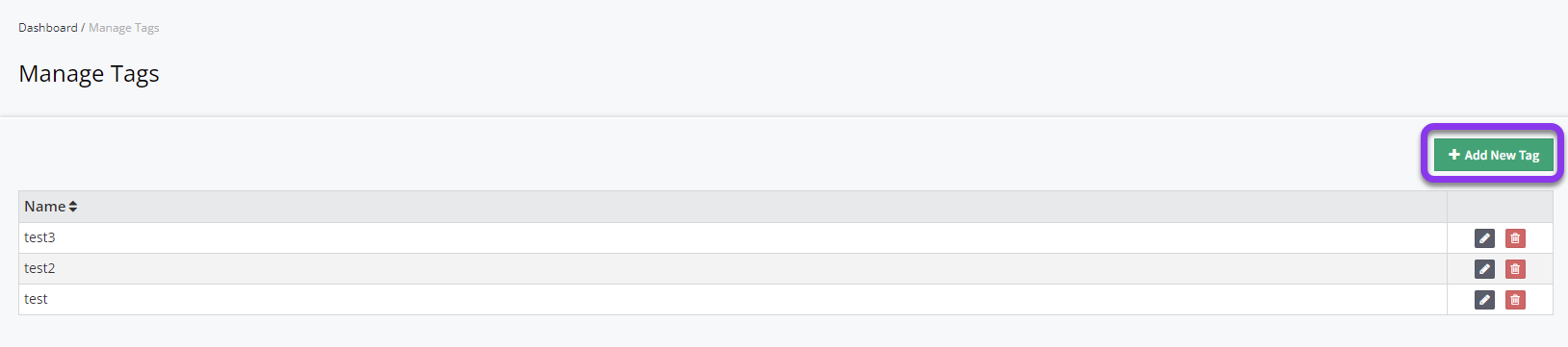
Task: Click the plus icon in Add New Tag
Action: click(x=1454, y=155)
